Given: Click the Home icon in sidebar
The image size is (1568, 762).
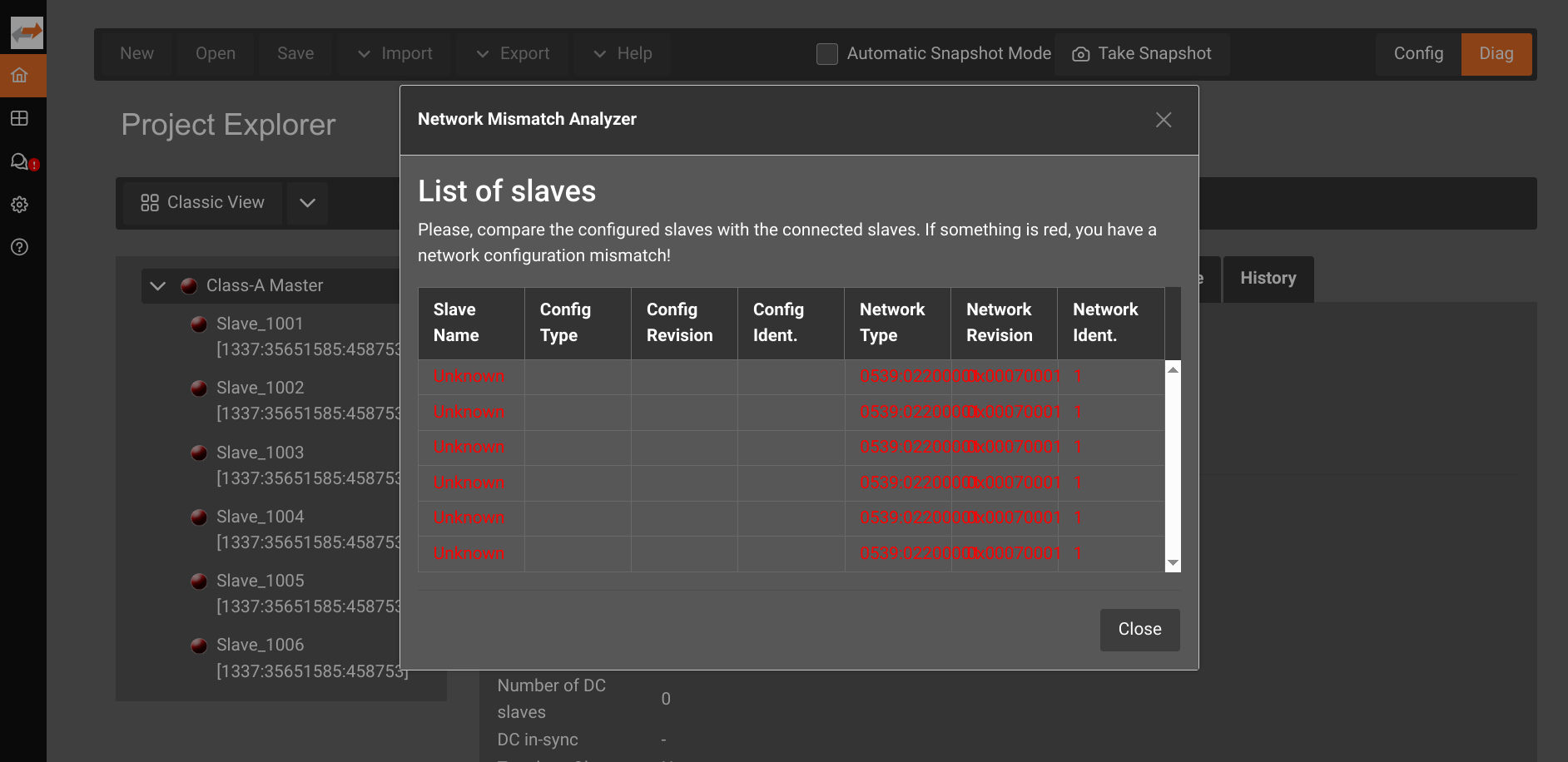Looking at the screenshot, I should [20, 76].
